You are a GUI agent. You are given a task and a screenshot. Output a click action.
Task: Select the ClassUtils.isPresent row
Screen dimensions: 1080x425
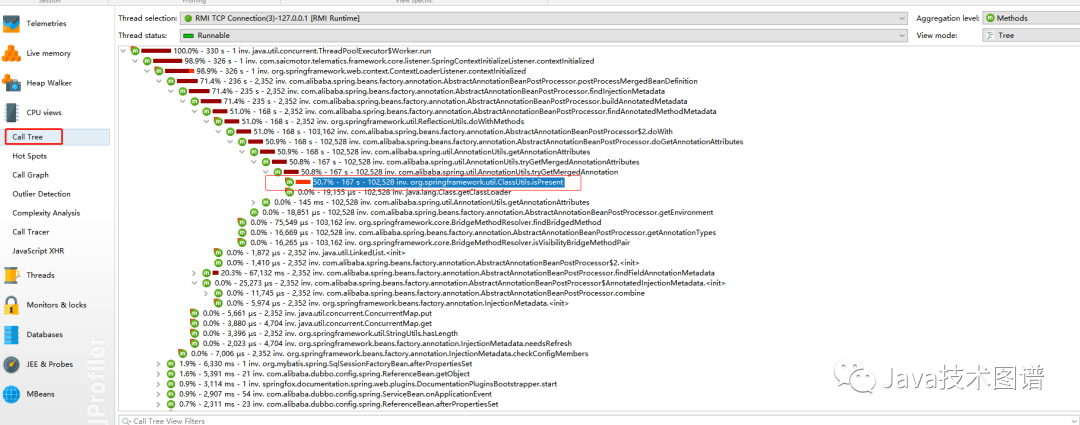point(438,182)
